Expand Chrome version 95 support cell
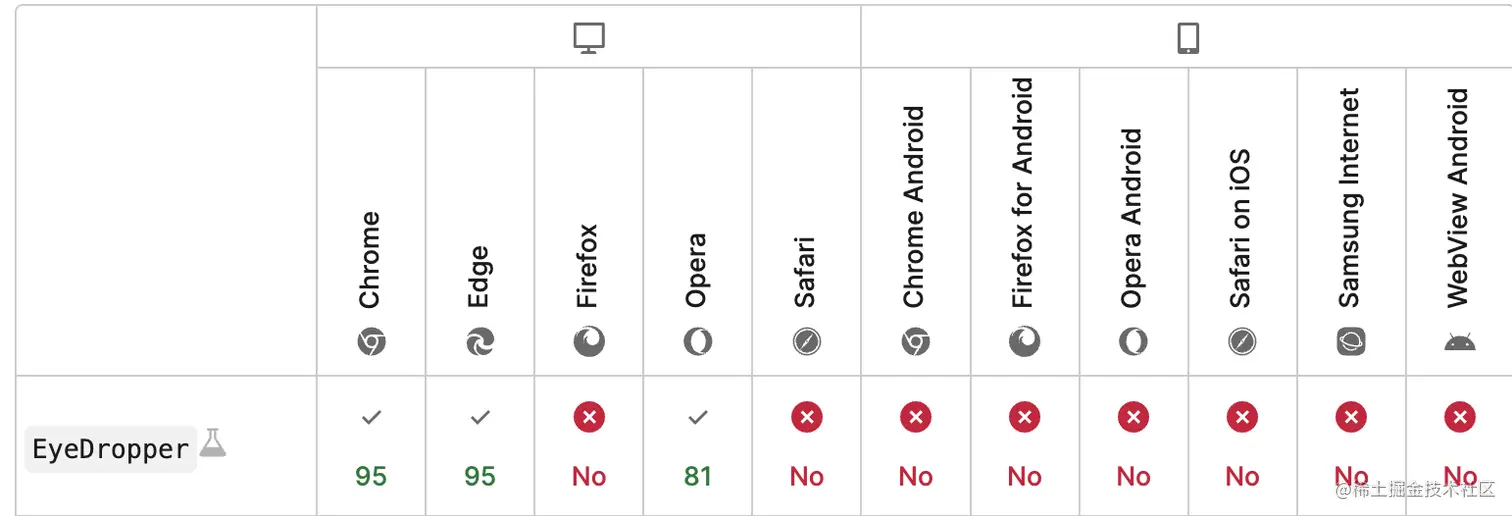 click(371, 447)
